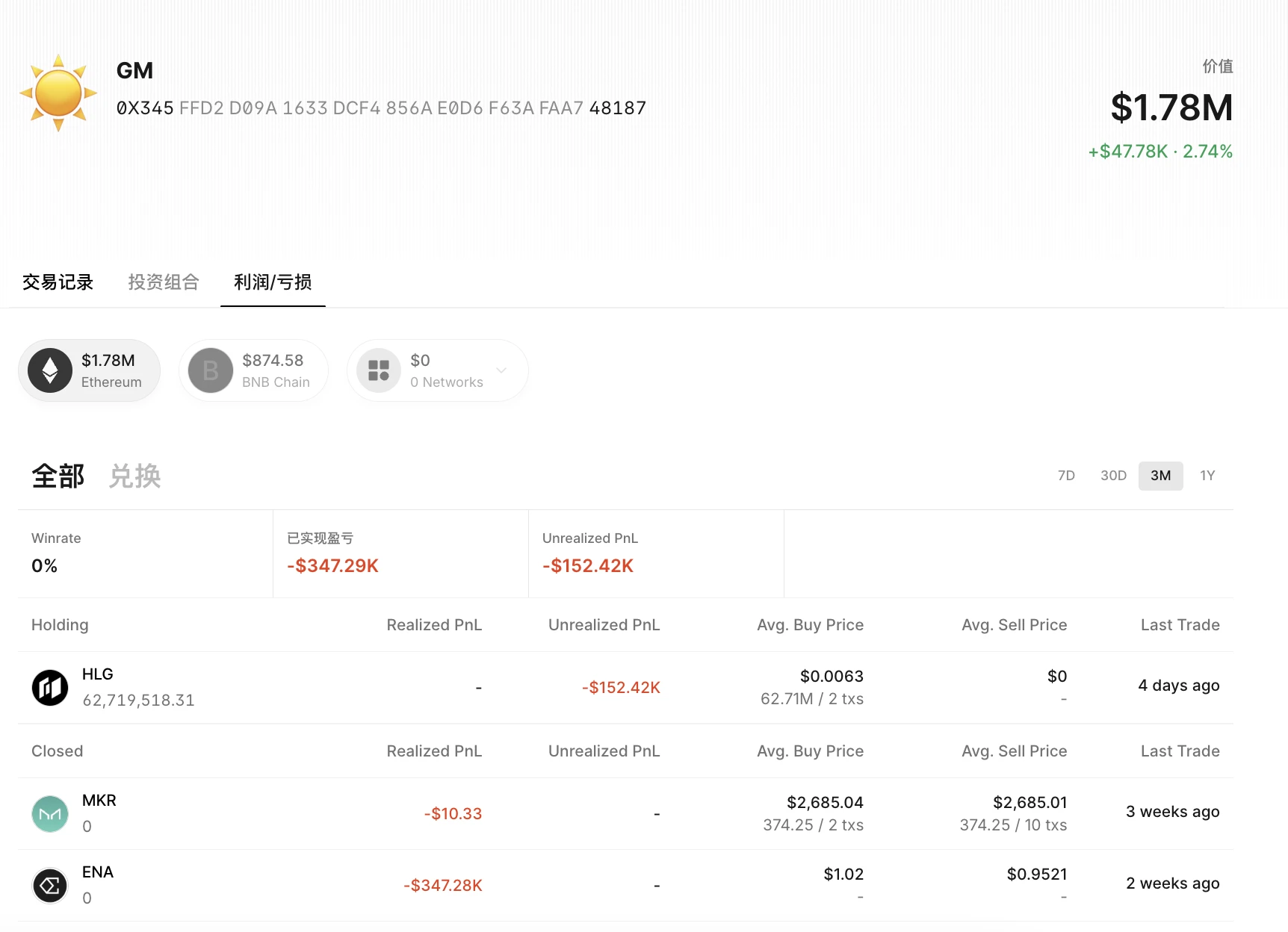Screen dimensions: 1288x932
Task: Switch to the 交易记录 tab
Action: (58, 282)
